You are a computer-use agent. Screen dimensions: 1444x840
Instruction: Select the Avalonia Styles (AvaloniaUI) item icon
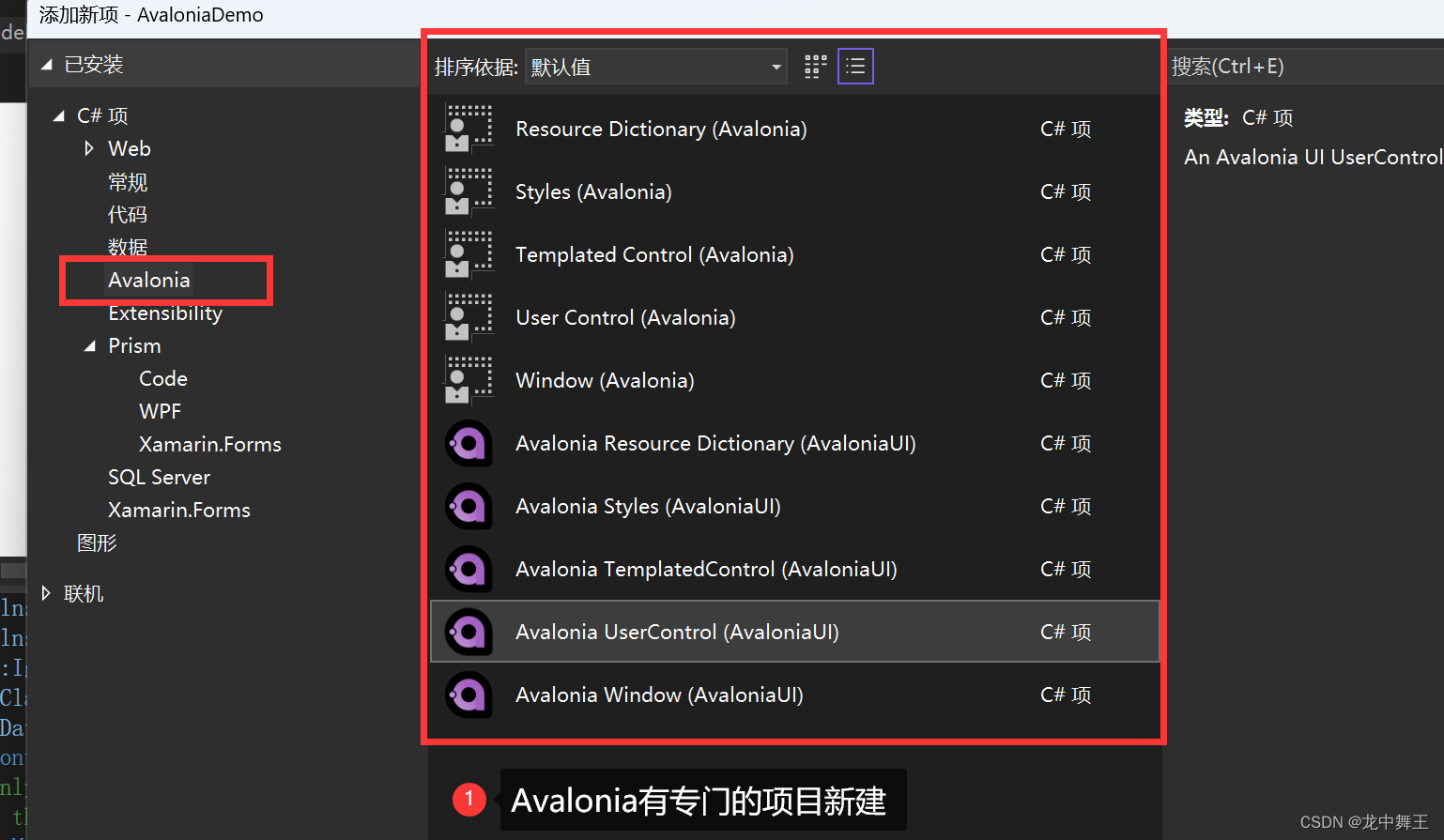469,506
